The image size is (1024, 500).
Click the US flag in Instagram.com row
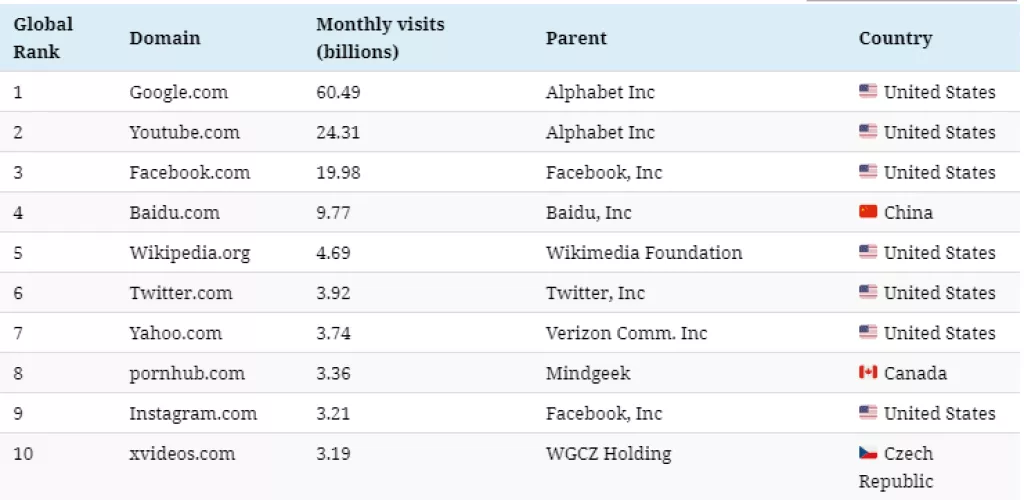point(868,413)
